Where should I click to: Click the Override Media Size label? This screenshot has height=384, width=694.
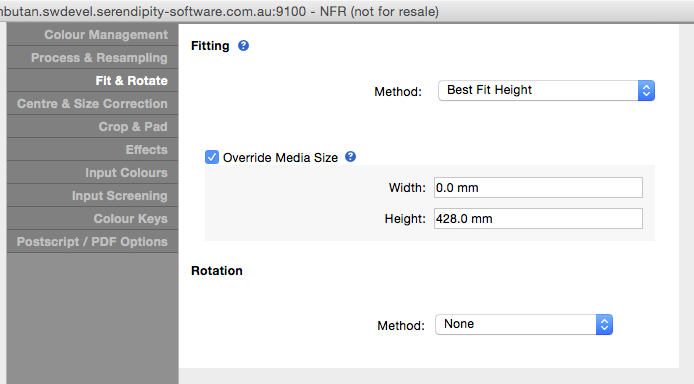[x=280, y=157]
